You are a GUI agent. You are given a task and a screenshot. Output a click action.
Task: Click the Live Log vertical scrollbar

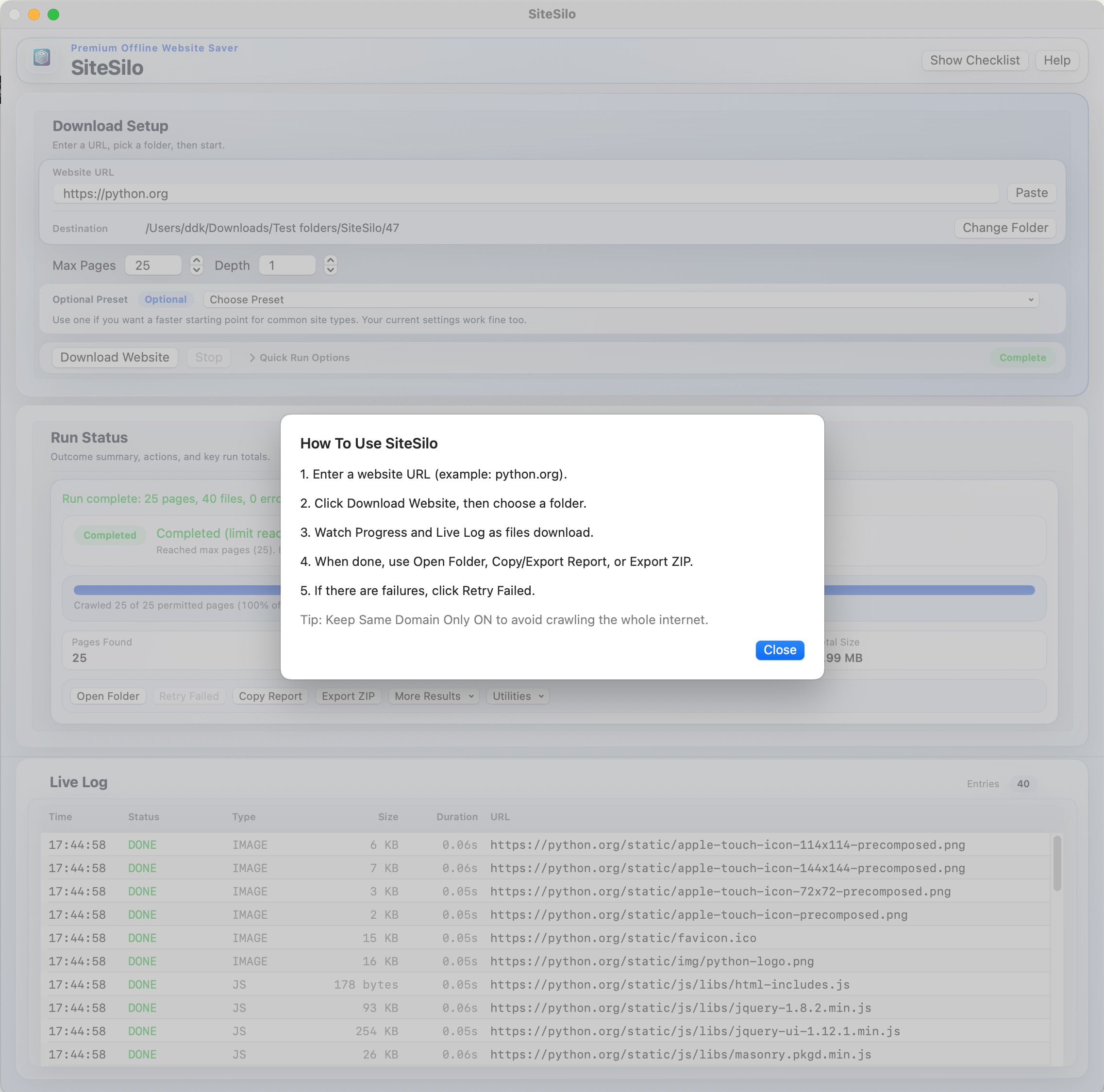[x=1056, y=863]
